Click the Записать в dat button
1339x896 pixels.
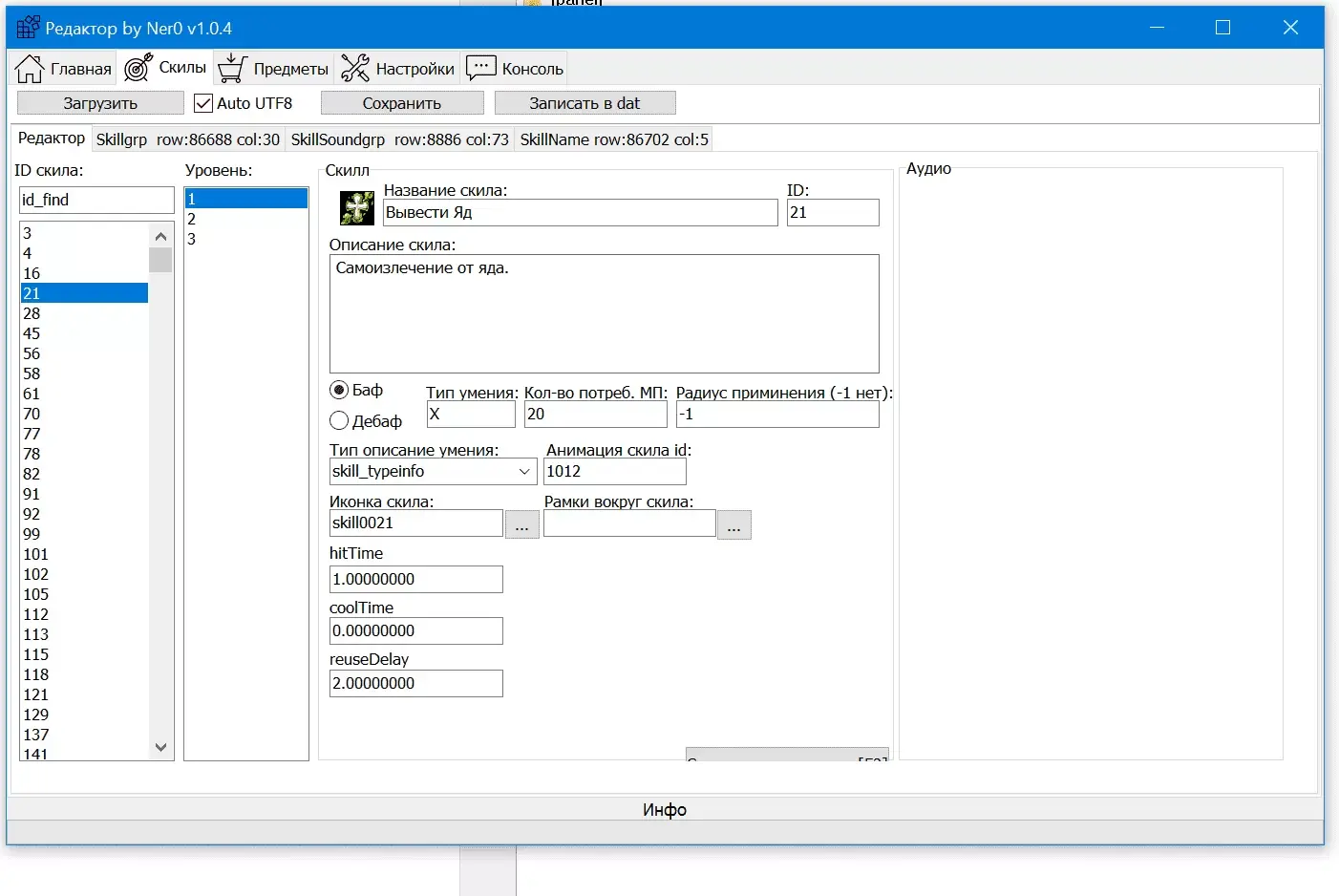click(584, 103)
